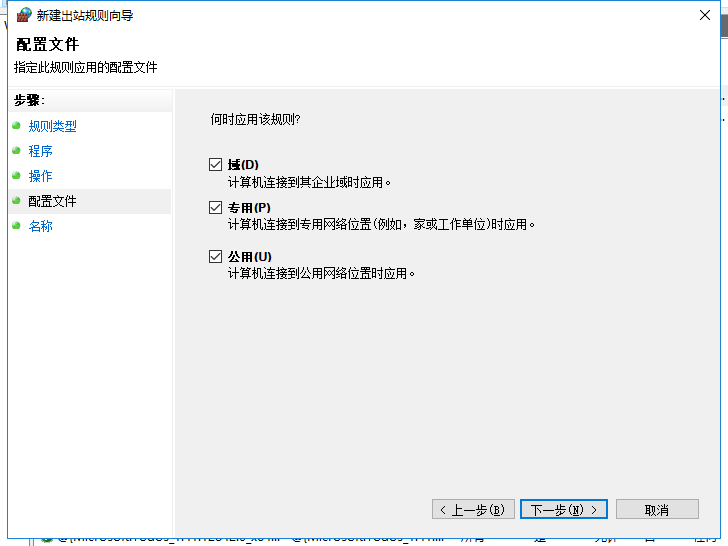Close the 新建出站规则向导 dialog window
Viewport: 728px width, 546px height.
[x=706, y=15]
